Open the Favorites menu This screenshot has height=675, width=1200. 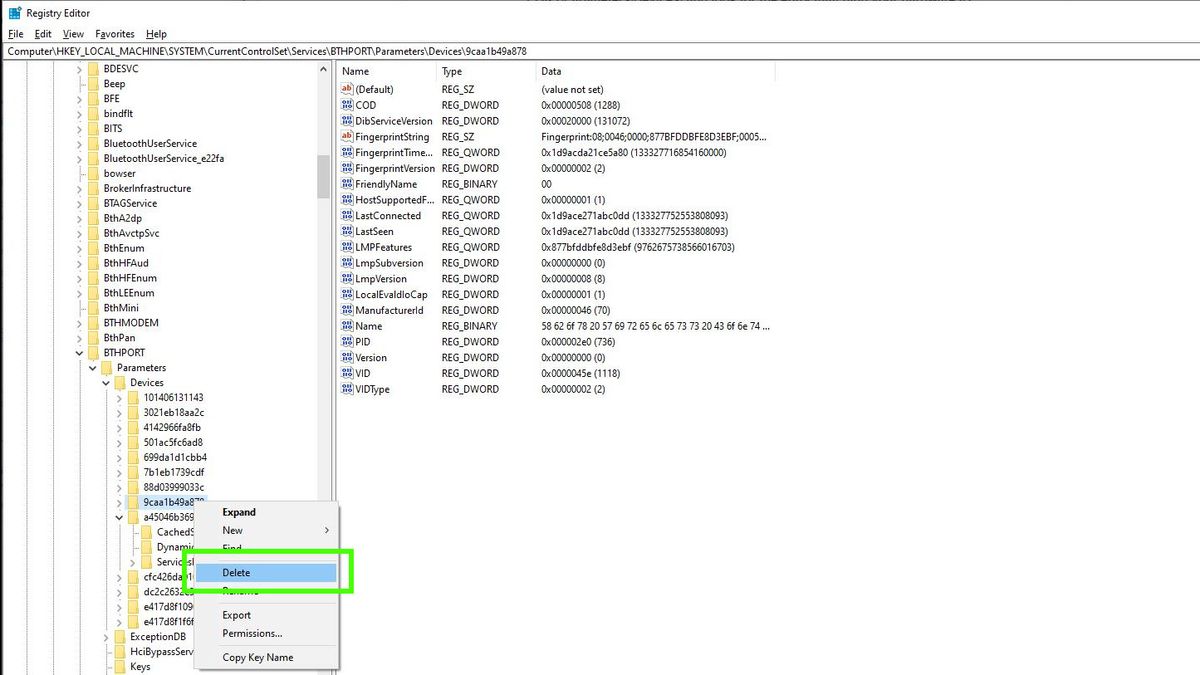pyautogui.click(x=114, y=33)
